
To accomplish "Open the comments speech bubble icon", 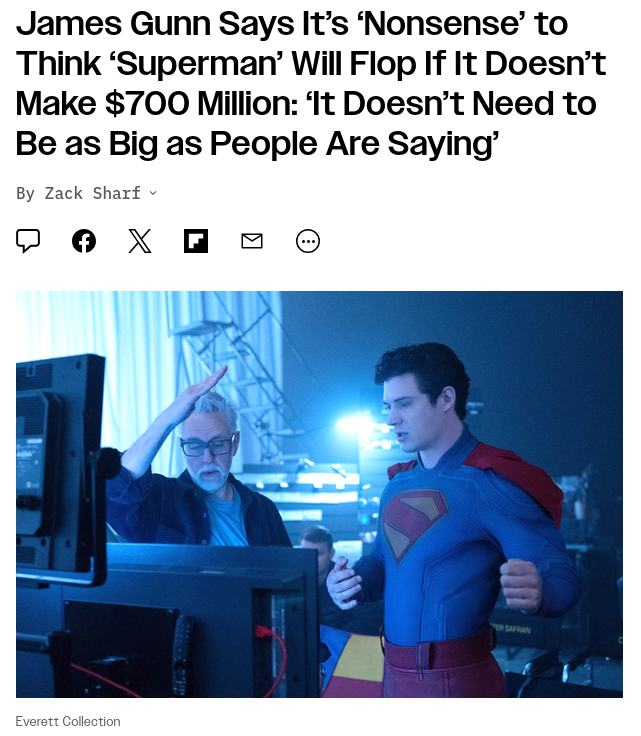I will point(28,241).
